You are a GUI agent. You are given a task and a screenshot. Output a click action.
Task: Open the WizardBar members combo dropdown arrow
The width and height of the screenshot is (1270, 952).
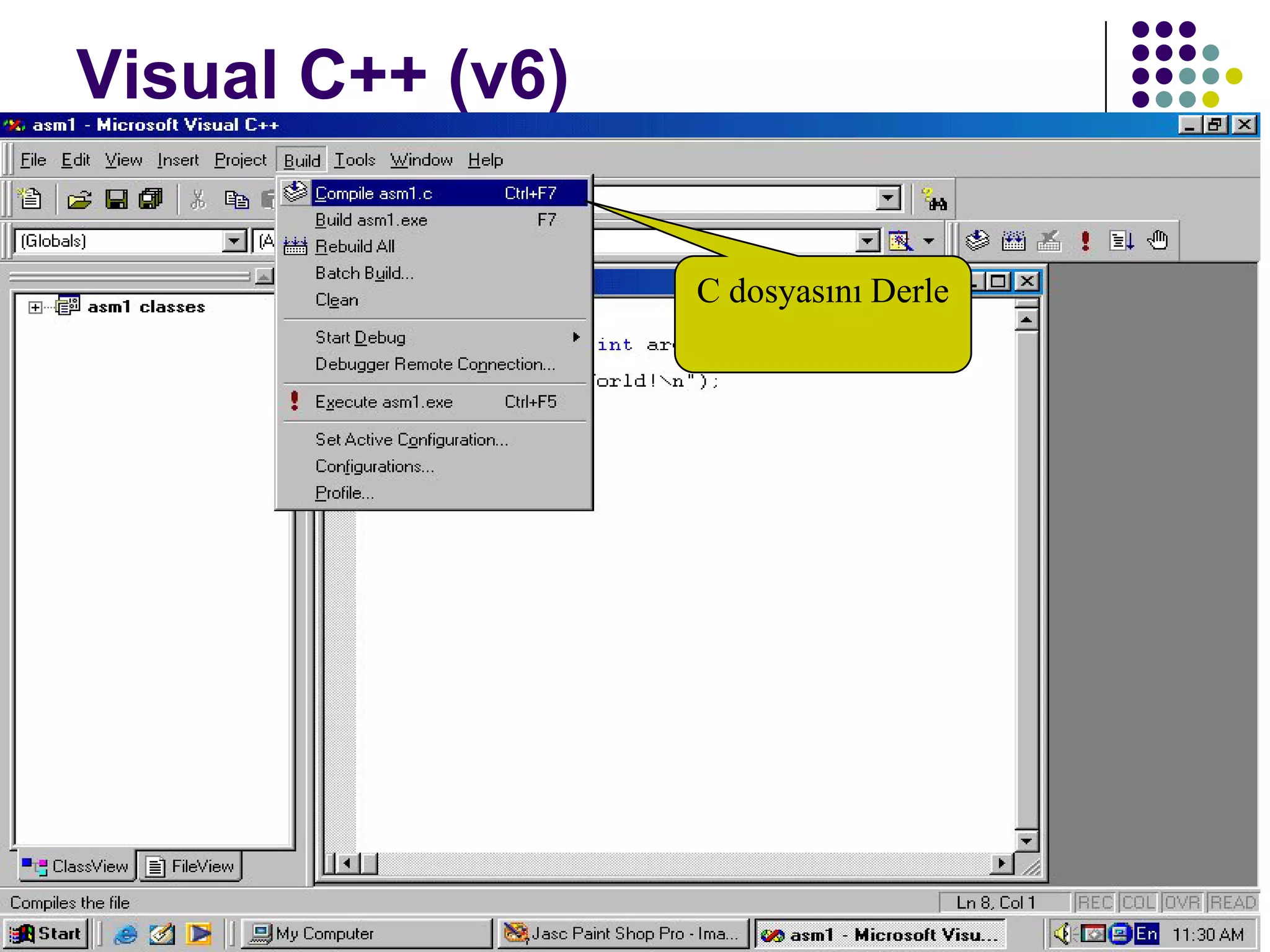pyautogui.click(x=868, y=240)
